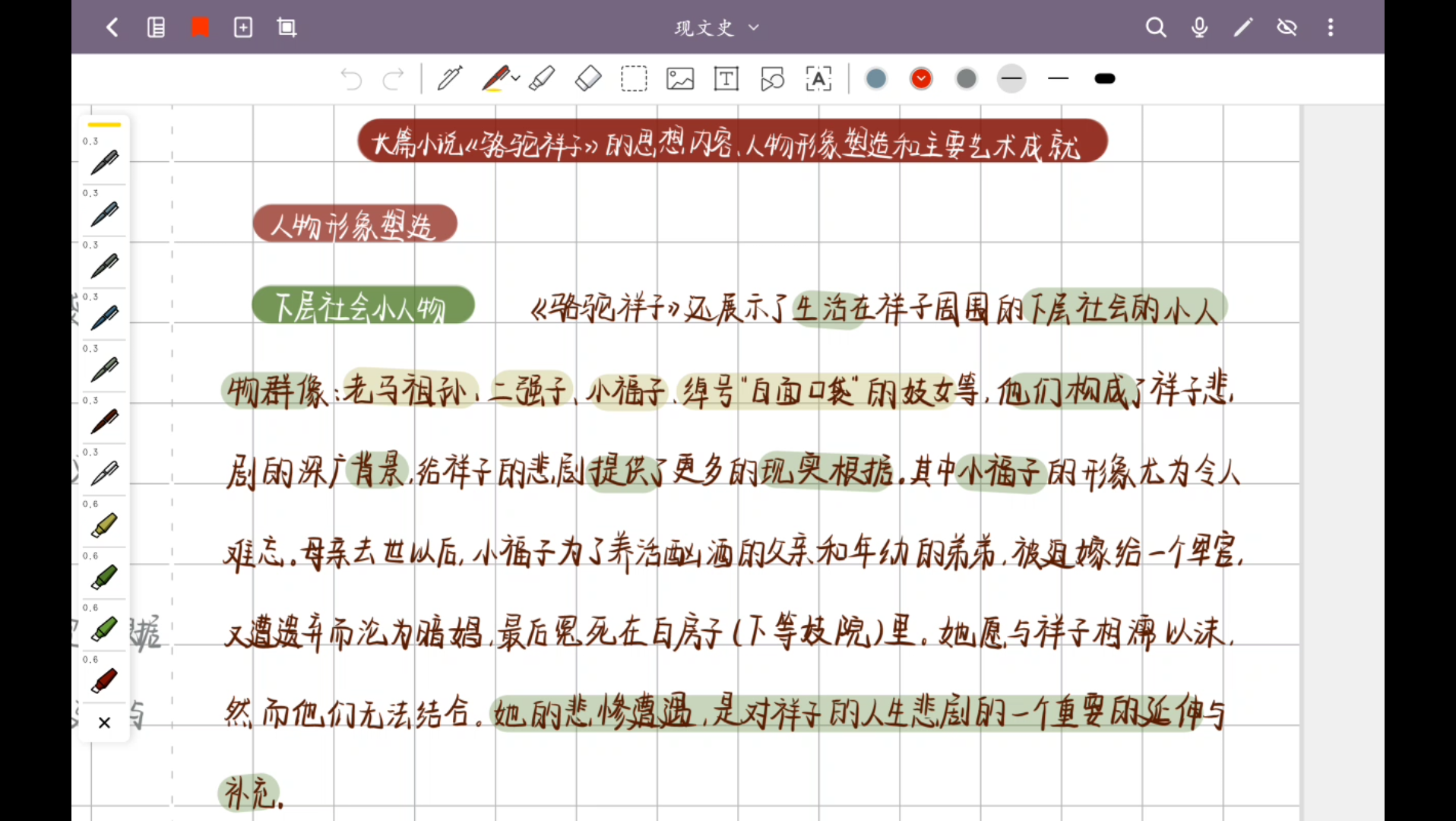Select the text box tool

click(726, 79)
